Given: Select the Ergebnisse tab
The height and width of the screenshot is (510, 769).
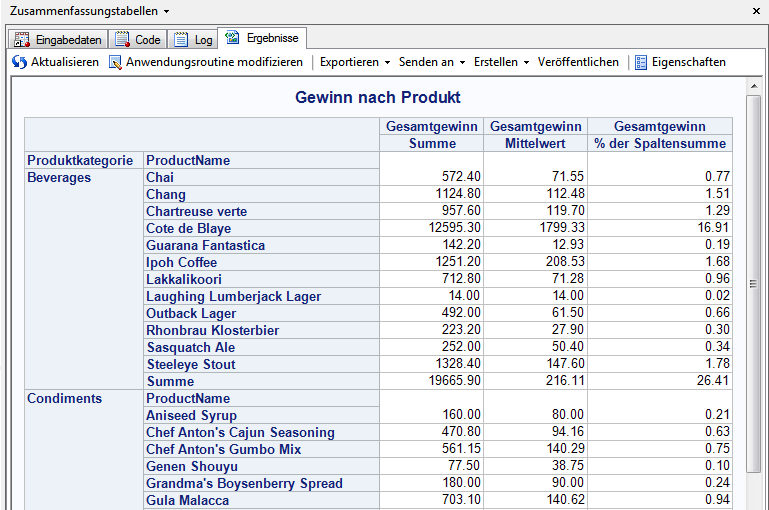Looking at the screenshot, I should click(262, 38).
